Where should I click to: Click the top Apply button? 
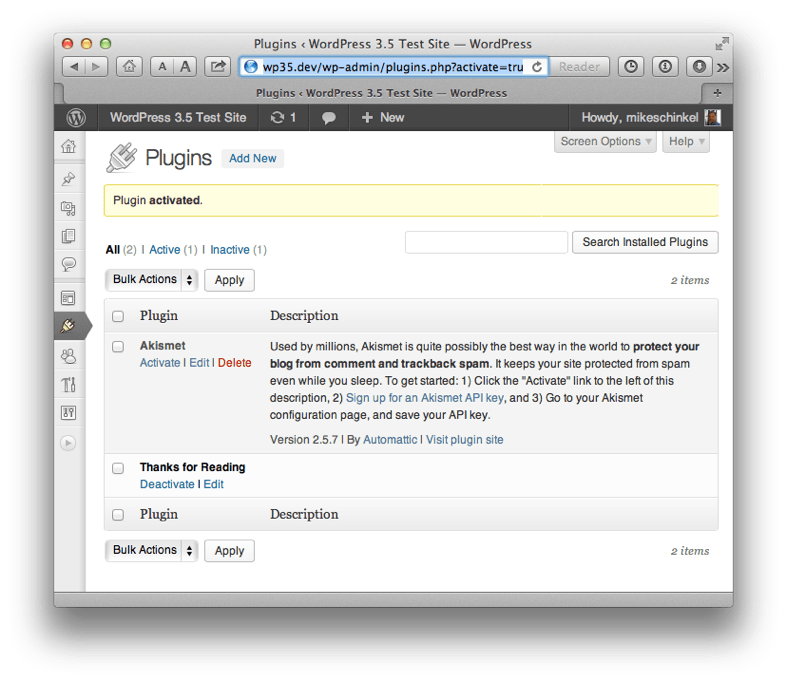(229, 280)
